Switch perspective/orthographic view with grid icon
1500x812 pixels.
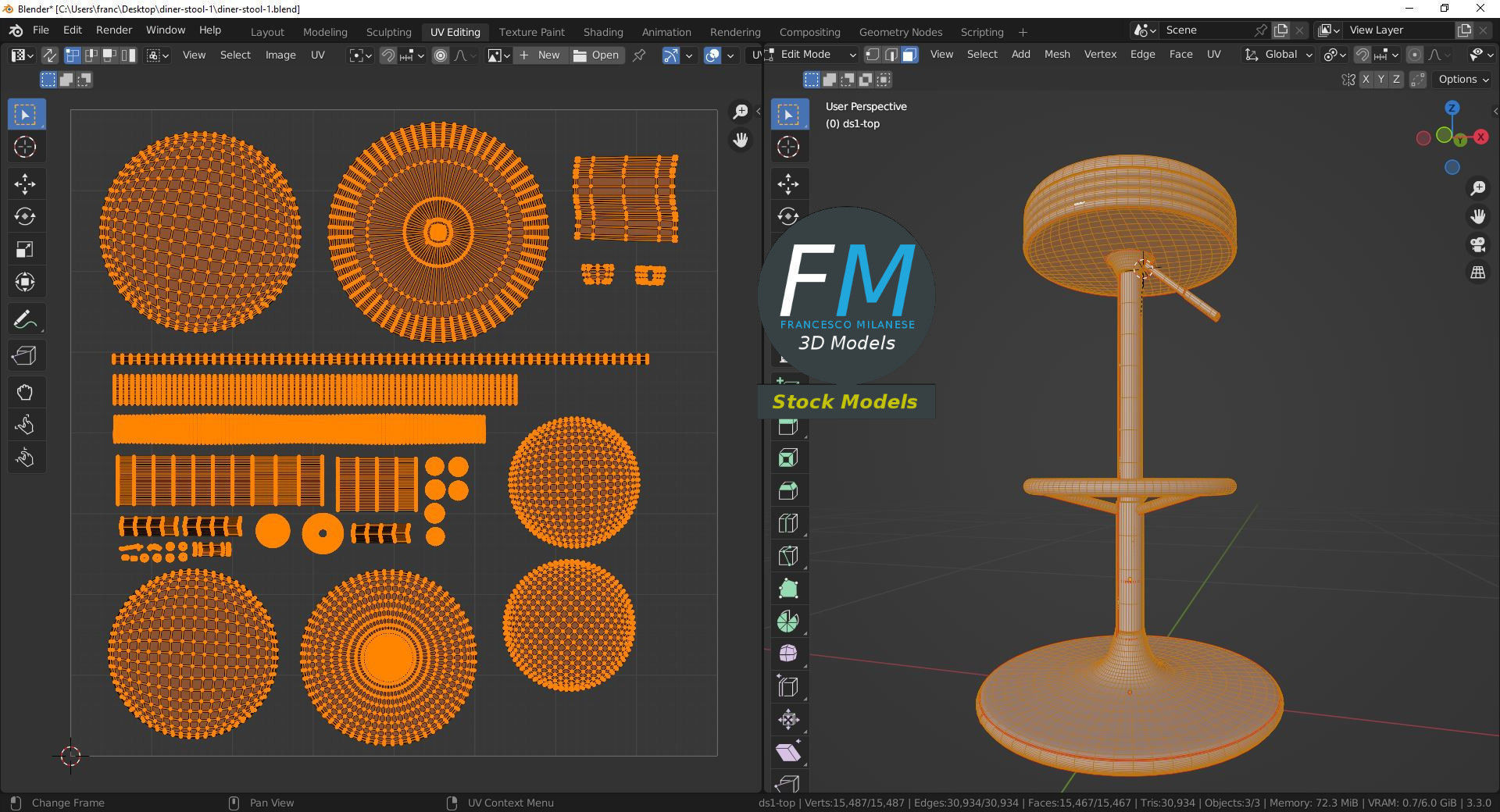1478,272
